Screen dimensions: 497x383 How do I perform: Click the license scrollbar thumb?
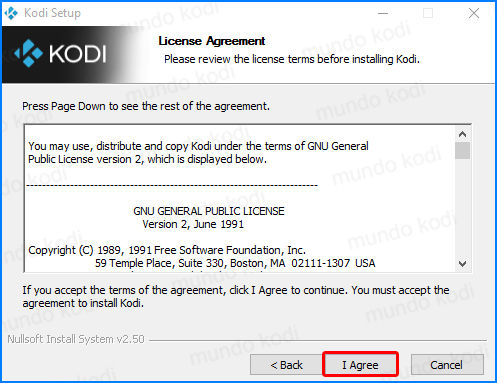pyautogui.click(x=462, y=150)
